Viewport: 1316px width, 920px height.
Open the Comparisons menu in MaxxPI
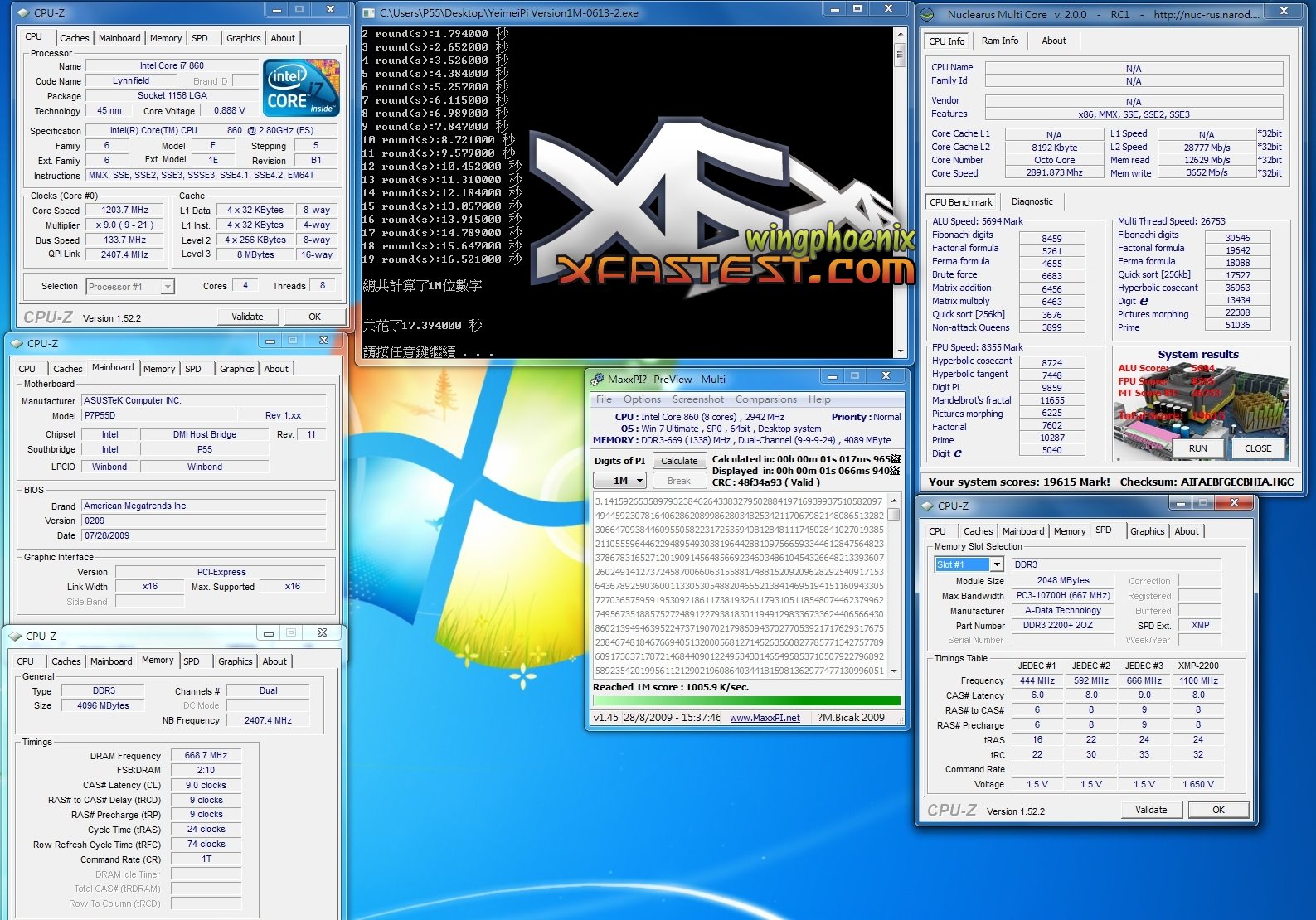click(x=765, y=399)
